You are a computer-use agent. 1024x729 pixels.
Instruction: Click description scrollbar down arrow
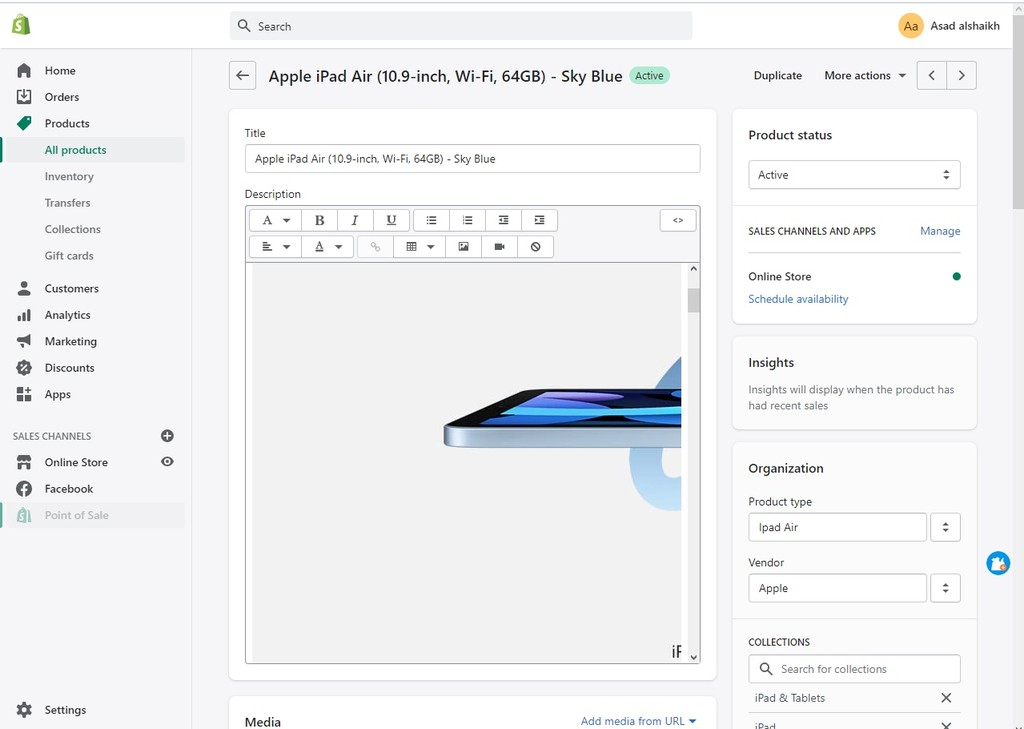(x=694, y=656)
